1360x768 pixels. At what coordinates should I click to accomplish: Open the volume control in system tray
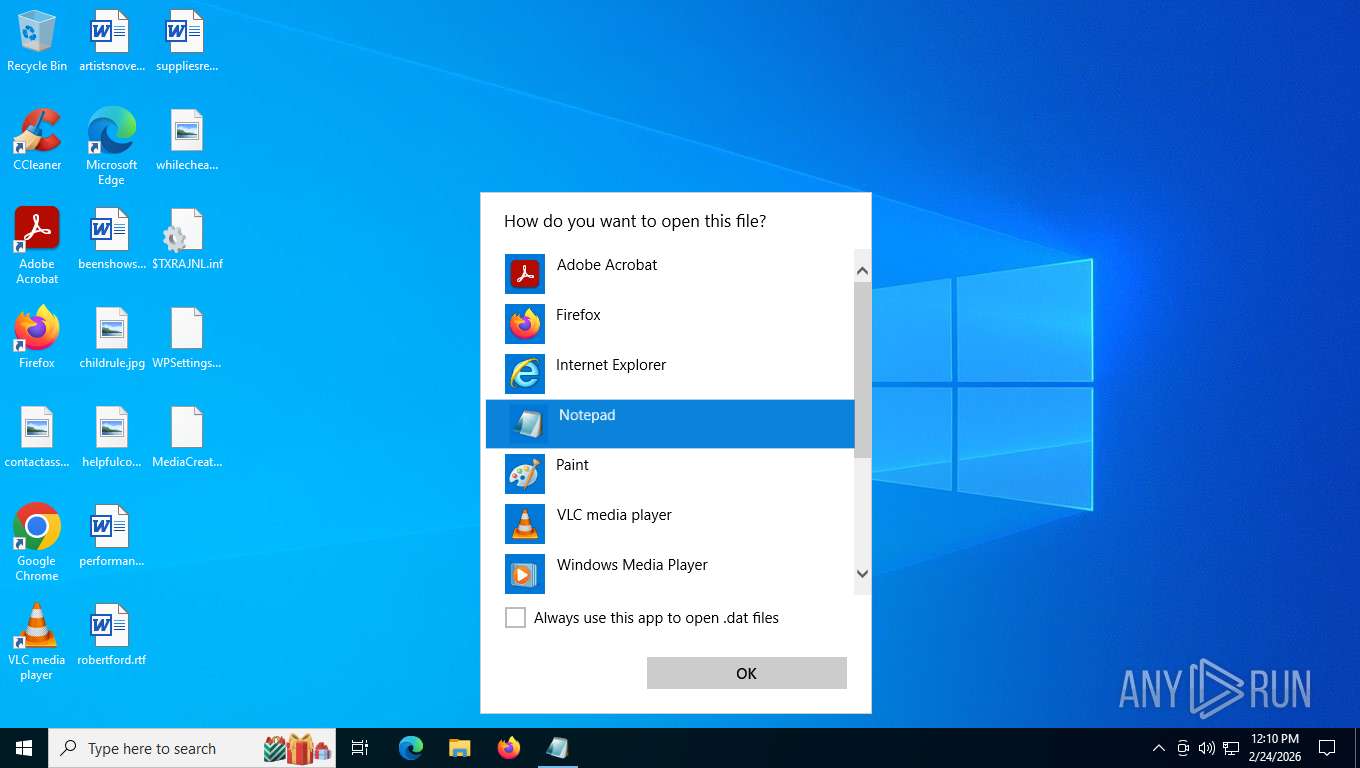1206,748
